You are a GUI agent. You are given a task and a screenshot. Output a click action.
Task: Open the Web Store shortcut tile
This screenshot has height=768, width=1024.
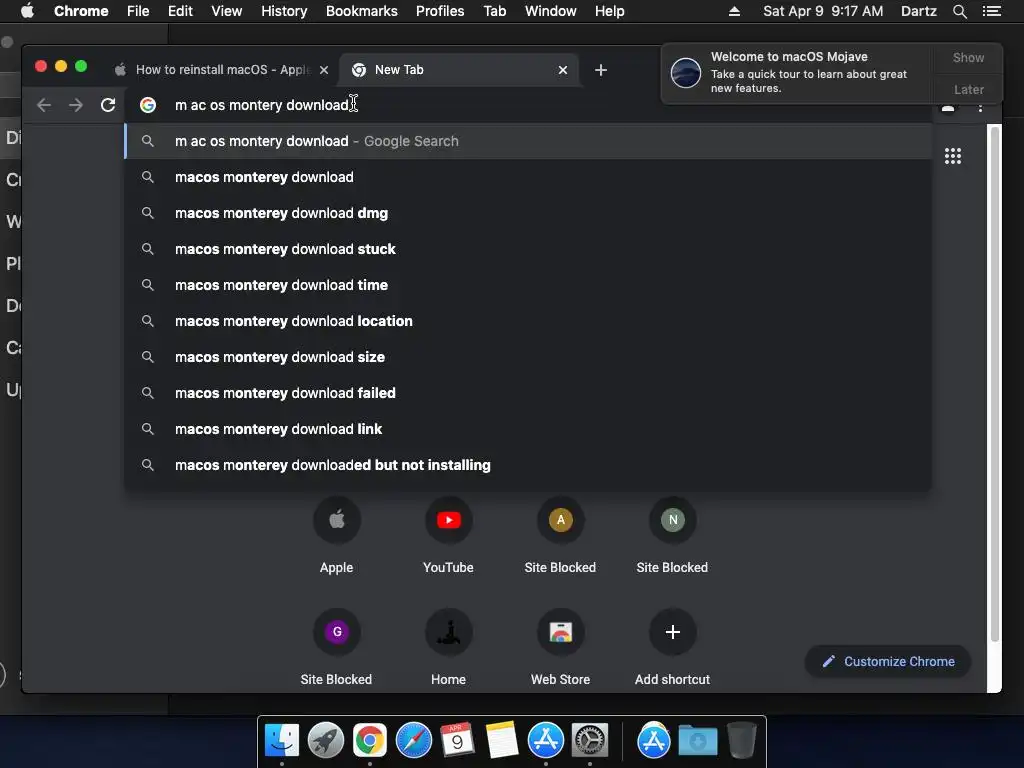tap(560, 647)
